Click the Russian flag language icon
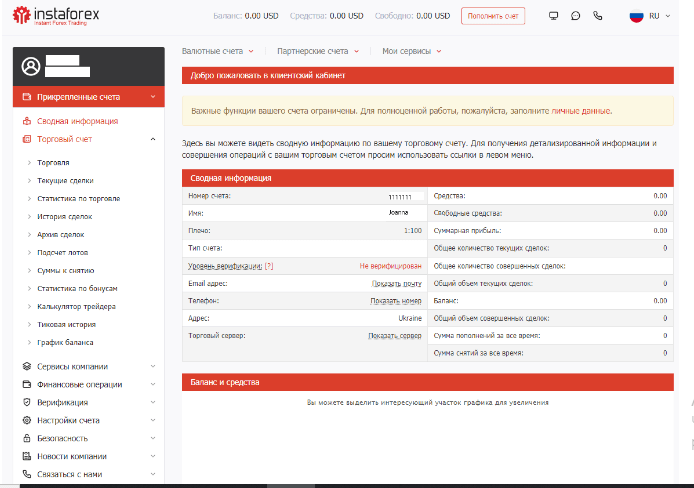The width and height of the screenshot is (694, 488). pyautogui.click(x=636, y=16)
